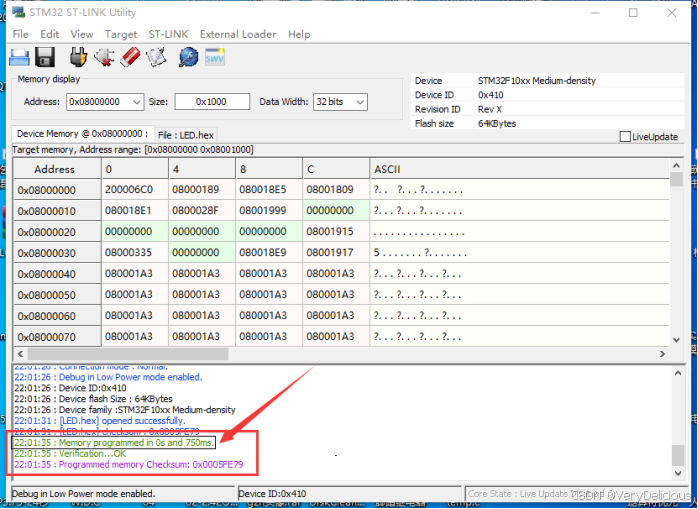The height and width of the screenshot is (509, 698).
Task: Select cell 080018E5 in first row
Action: pyautogui.click(x=269, y=190)
